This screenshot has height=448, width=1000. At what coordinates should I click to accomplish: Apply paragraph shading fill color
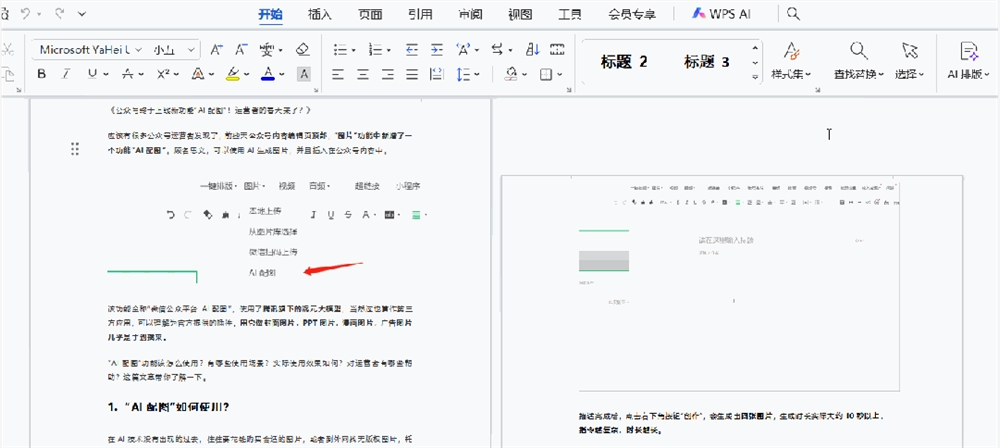pos(511,74)
